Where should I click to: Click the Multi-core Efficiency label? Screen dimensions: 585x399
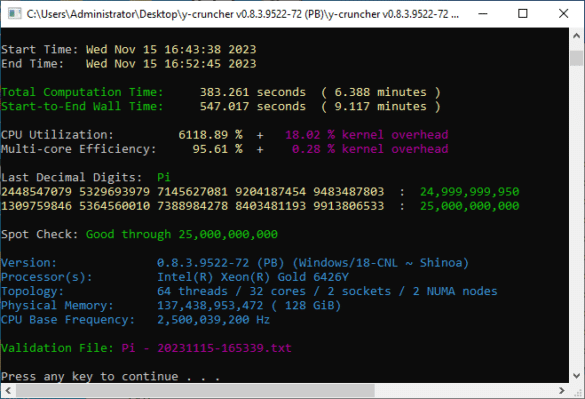(79, 149)
